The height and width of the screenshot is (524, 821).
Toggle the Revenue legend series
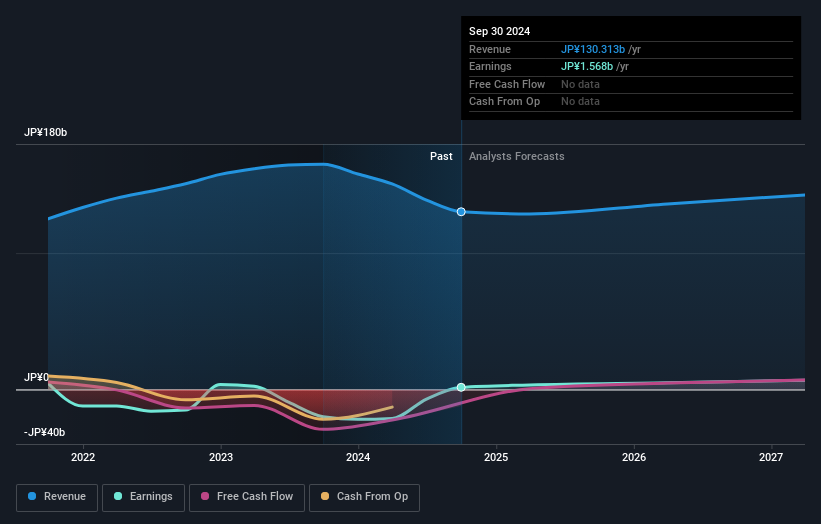point(57,497)
